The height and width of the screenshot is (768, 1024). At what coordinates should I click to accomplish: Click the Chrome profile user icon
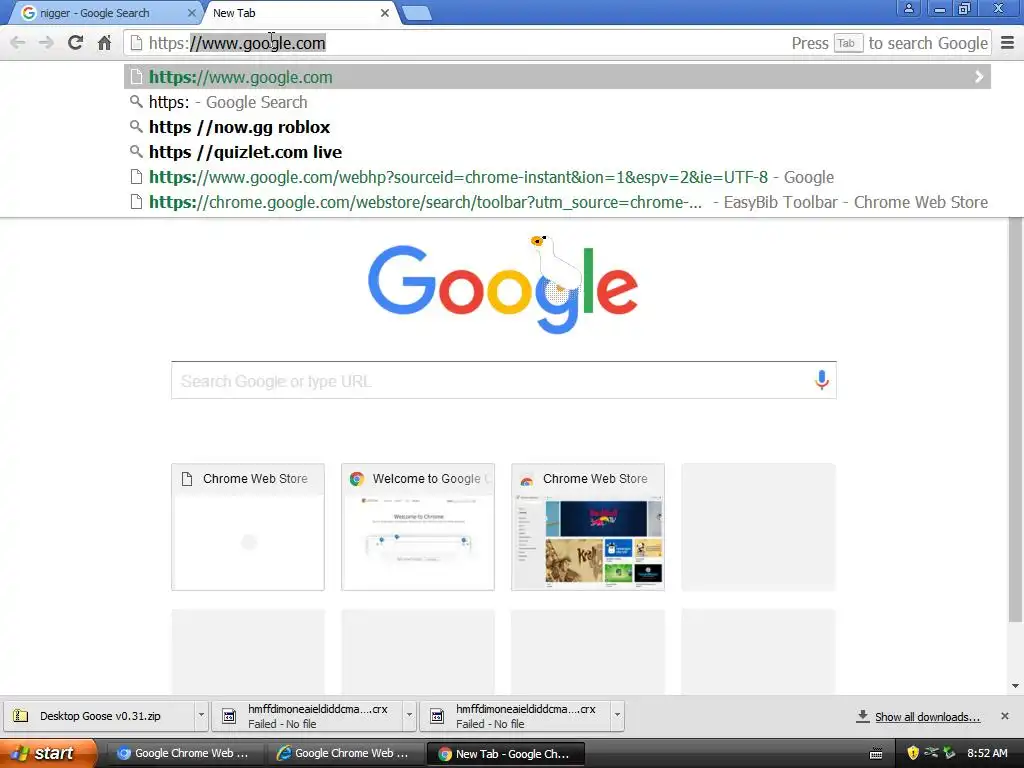click(908, 8)
